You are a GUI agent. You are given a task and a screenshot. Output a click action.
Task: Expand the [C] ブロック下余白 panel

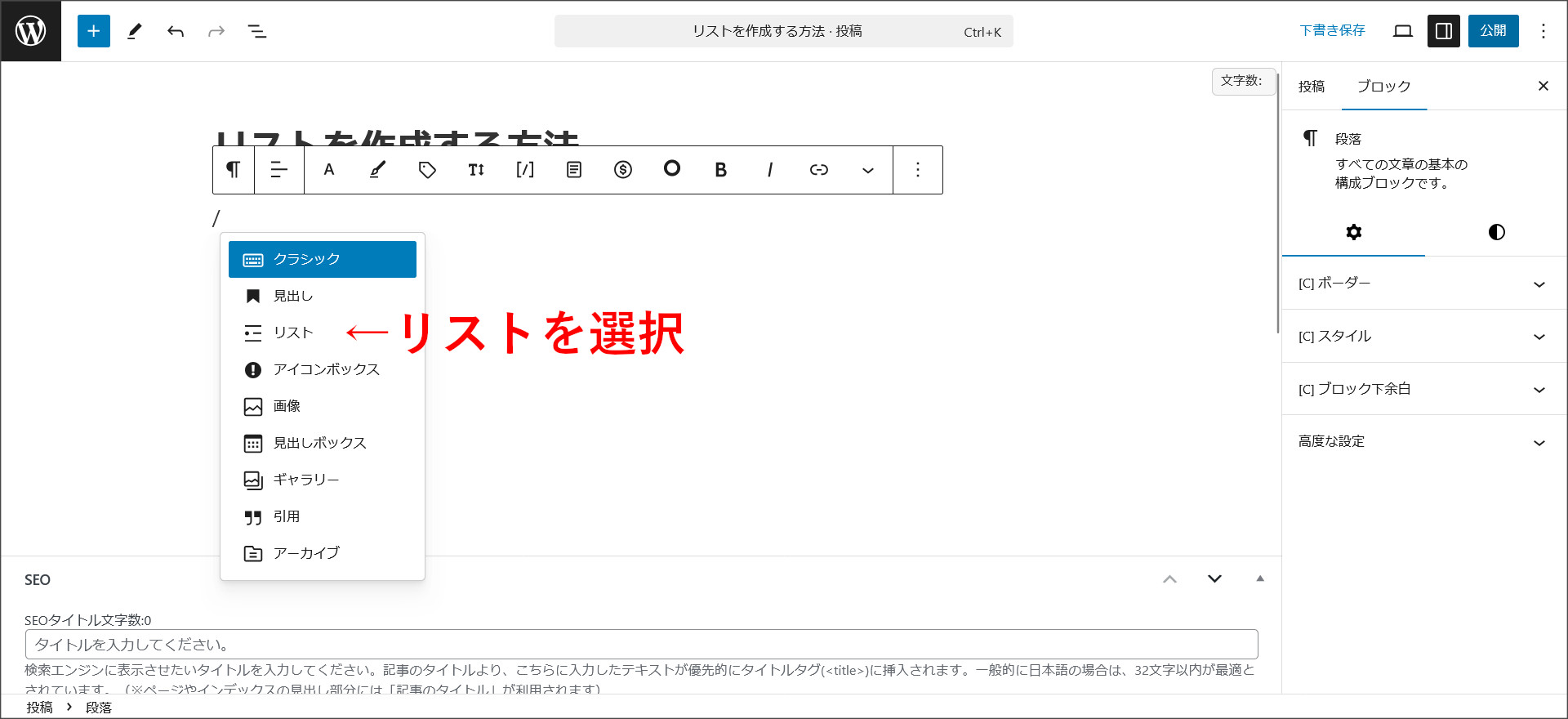pyautogui.click(x=1424, y=389)
